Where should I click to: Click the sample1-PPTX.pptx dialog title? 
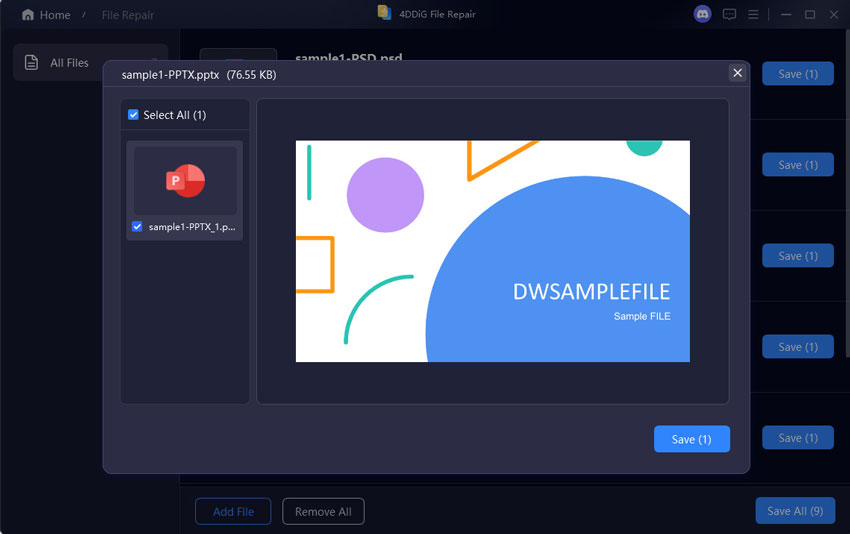[170, 75]
